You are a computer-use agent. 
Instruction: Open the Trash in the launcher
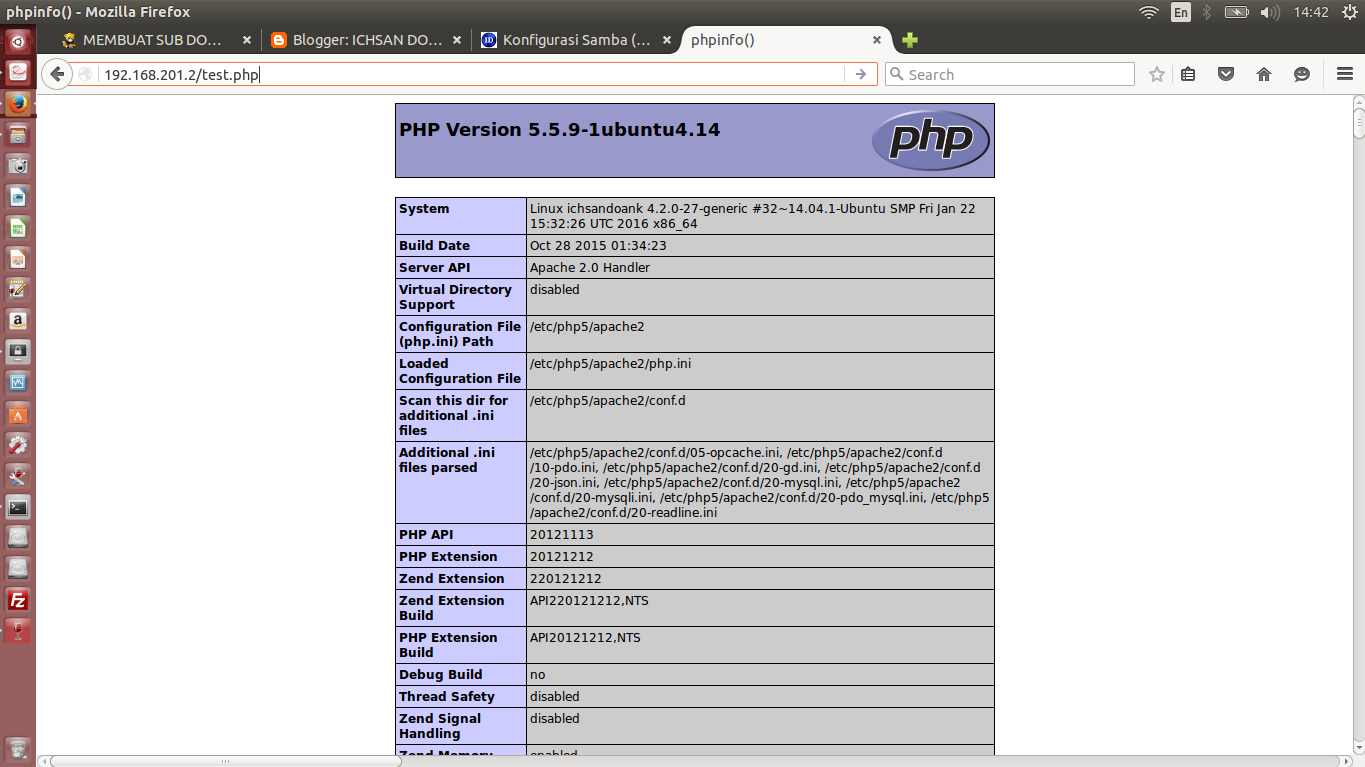[x=18, y=748]
